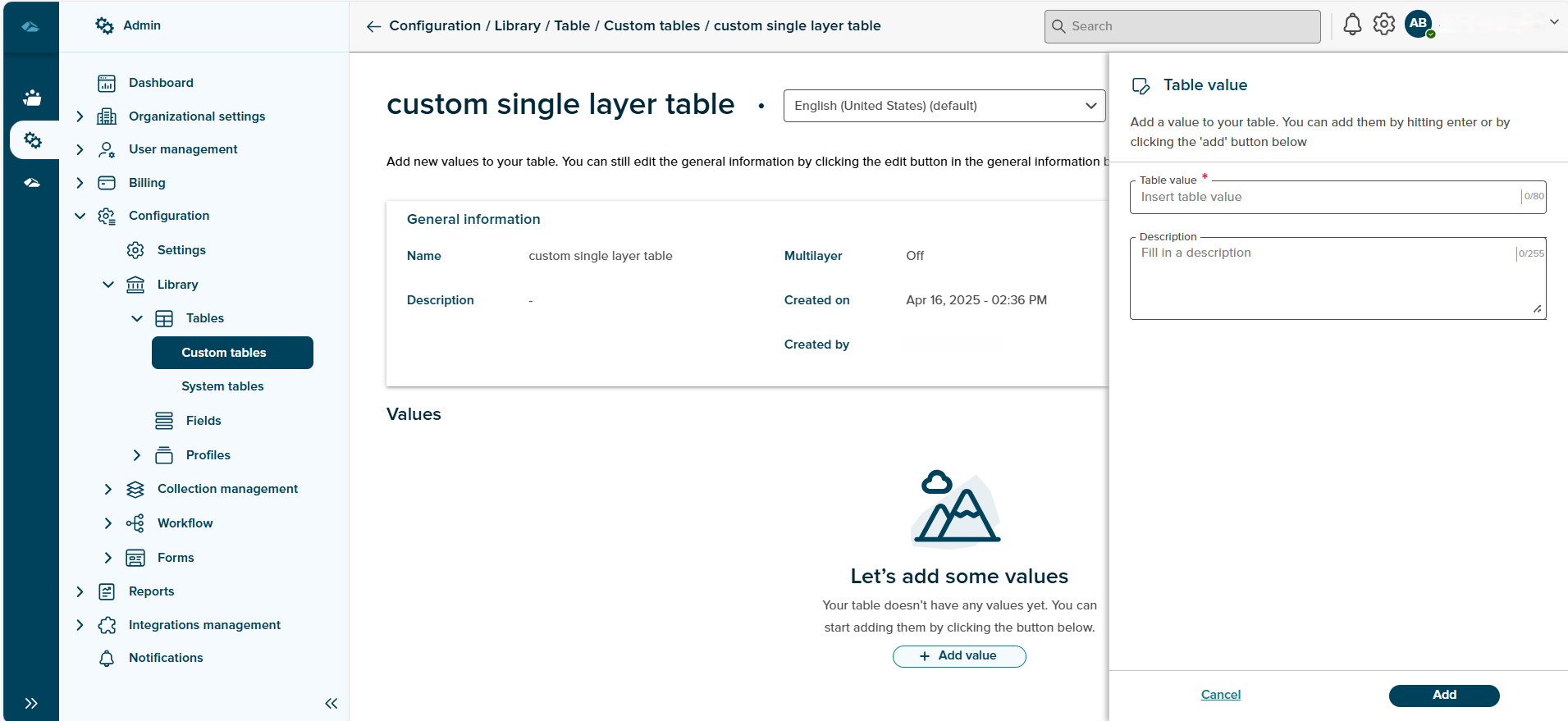Click the Cancel link

[1220, 695]
